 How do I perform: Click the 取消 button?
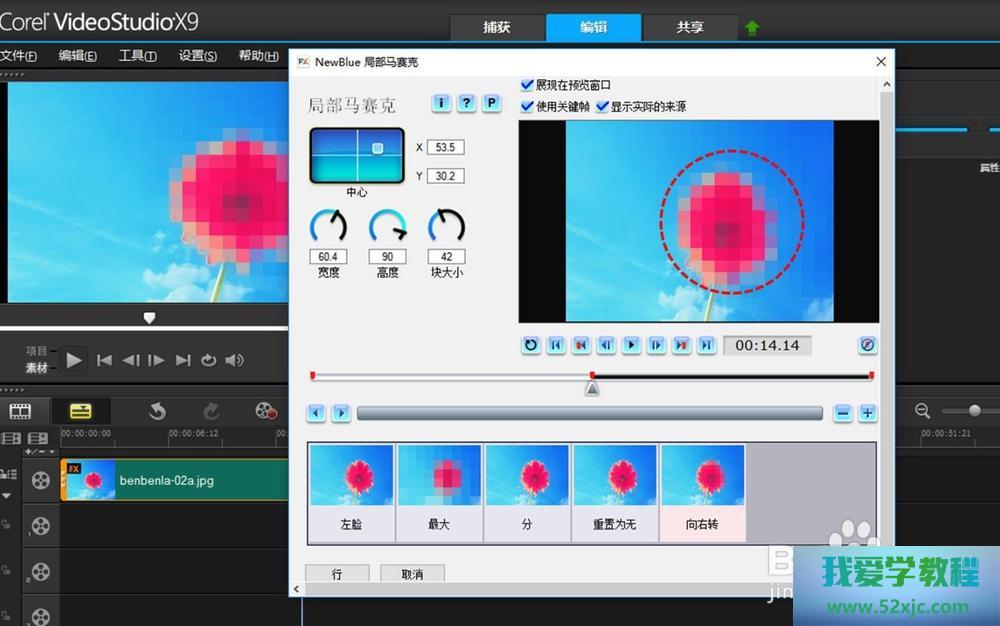(x=412, y=574)
